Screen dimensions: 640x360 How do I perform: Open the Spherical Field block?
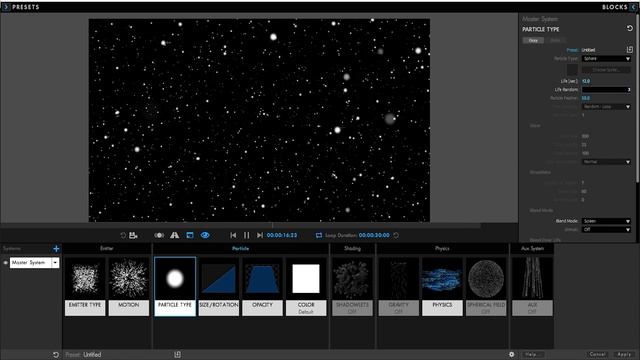[x=486, y=287]
